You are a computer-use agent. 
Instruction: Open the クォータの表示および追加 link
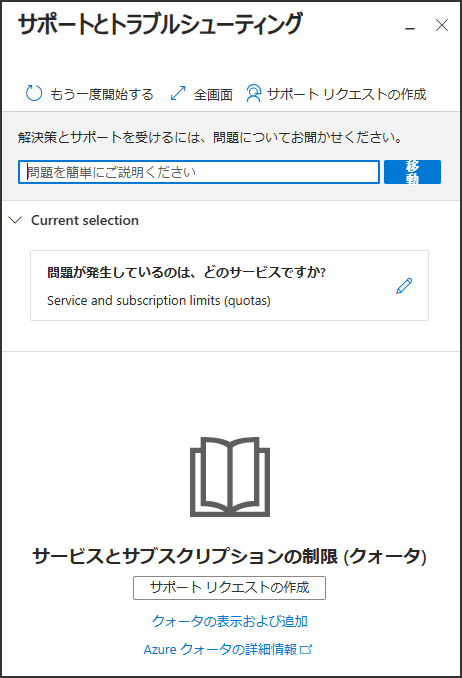(x=230, y=621)
